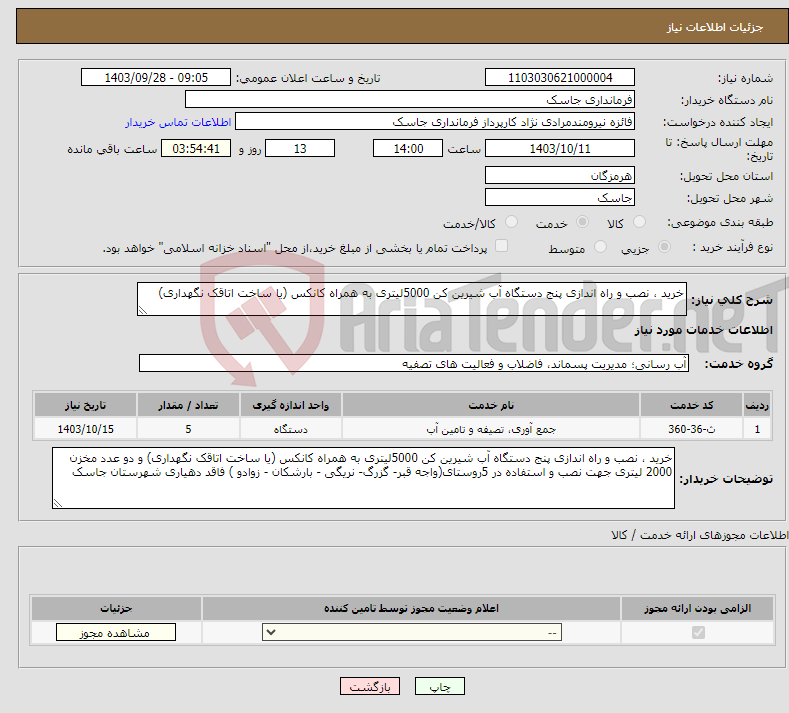Click the need date cell 1403/10/15
The image size is (789, 713).
point(85,429)
